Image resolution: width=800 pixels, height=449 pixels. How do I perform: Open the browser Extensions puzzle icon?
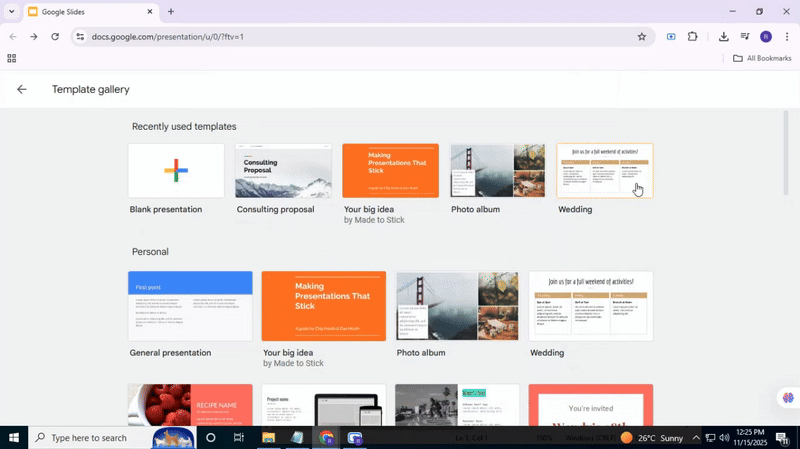(692, 37)
